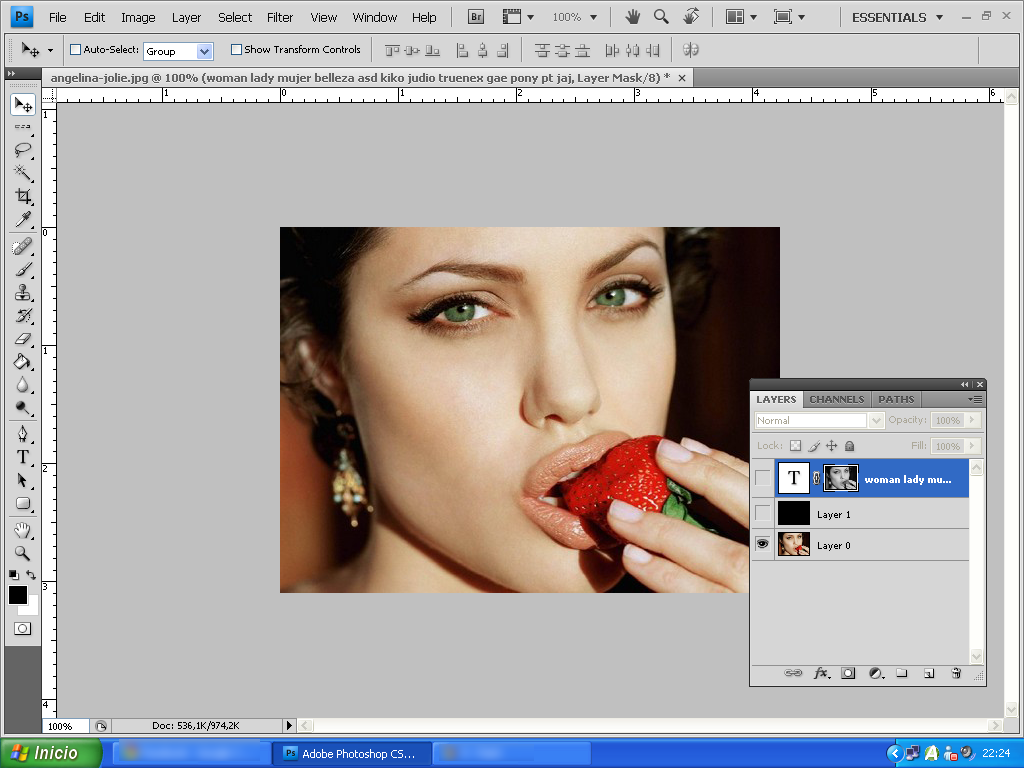The width and height of the screenshot is (1024, 768).
Task: Click the delete layer trash icon
Action: point(956,674)
